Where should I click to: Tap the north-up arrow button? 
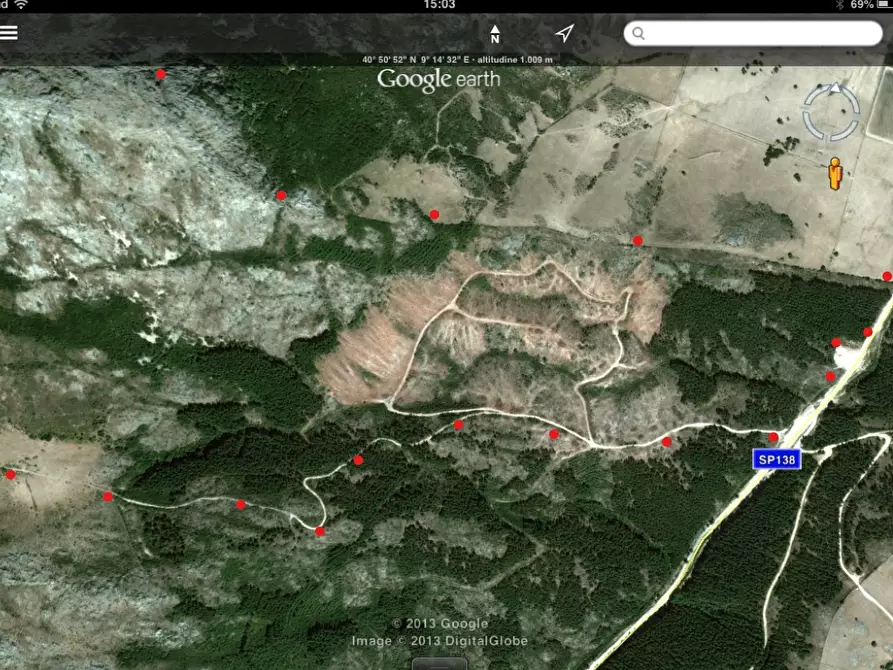[495, 34]
